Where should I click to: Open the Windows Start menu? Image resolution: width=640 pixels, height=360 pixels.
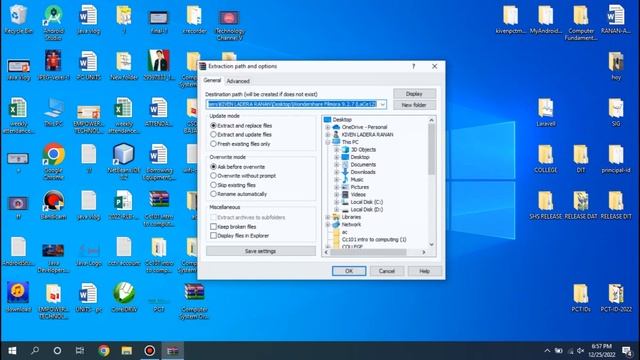(x=12, y=351)
